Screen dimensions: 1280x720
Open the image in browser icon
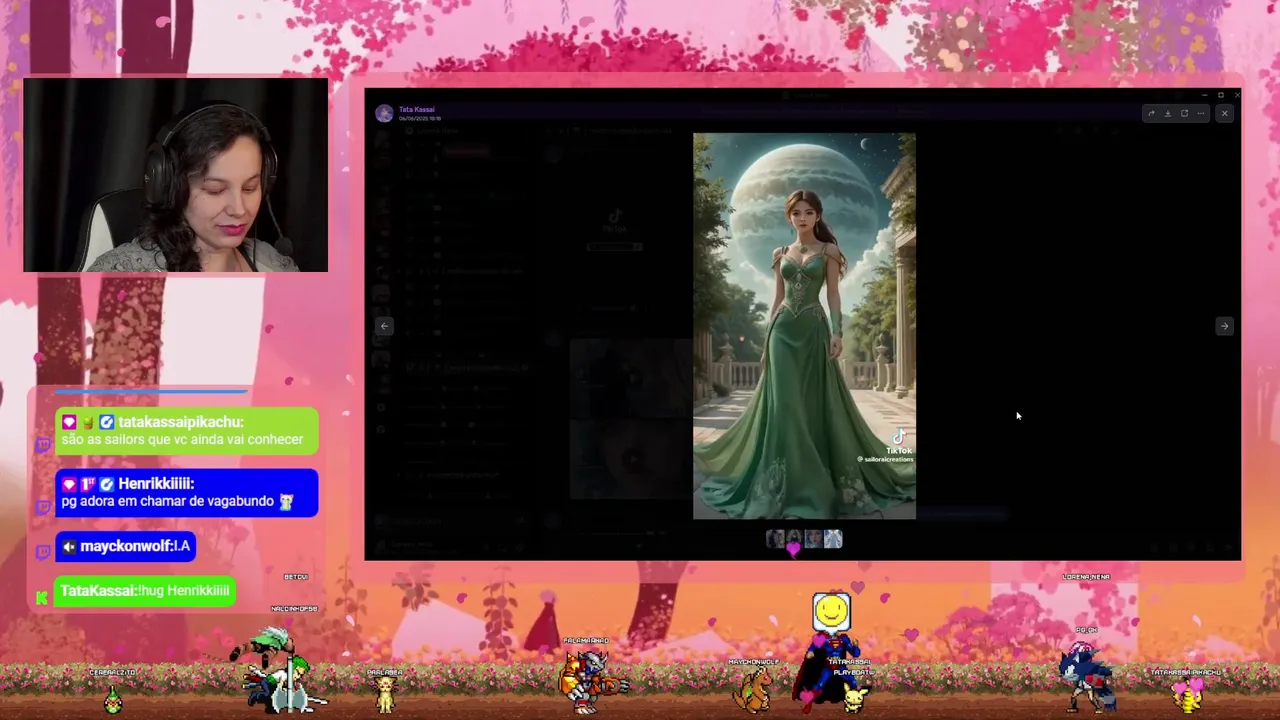pos(1184,113)
